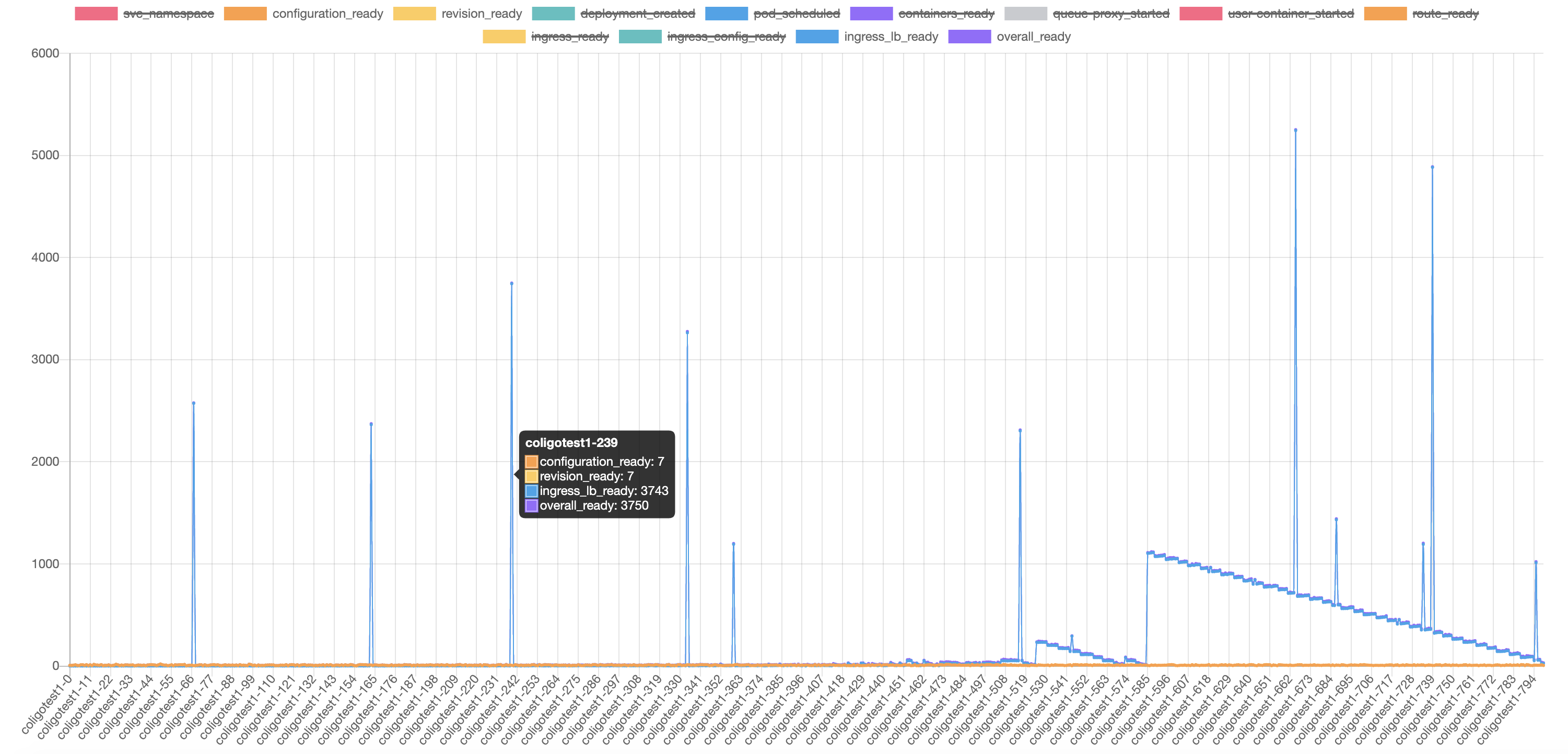Screen dimensions: 1568x754
Task: Click the 5000 y-axis label
Action: pyautogui.click(x=45, y=155)
